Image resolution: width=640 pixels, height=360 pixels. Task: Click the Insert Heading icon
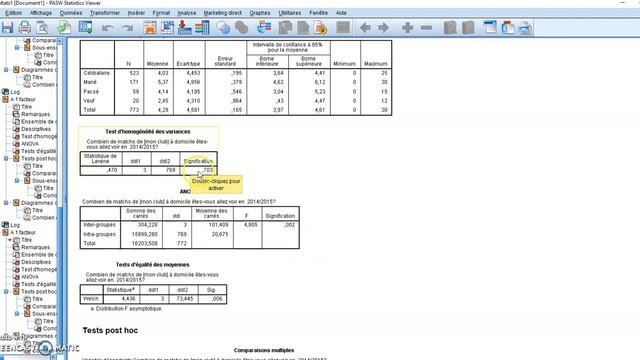(x=490, y=28)
